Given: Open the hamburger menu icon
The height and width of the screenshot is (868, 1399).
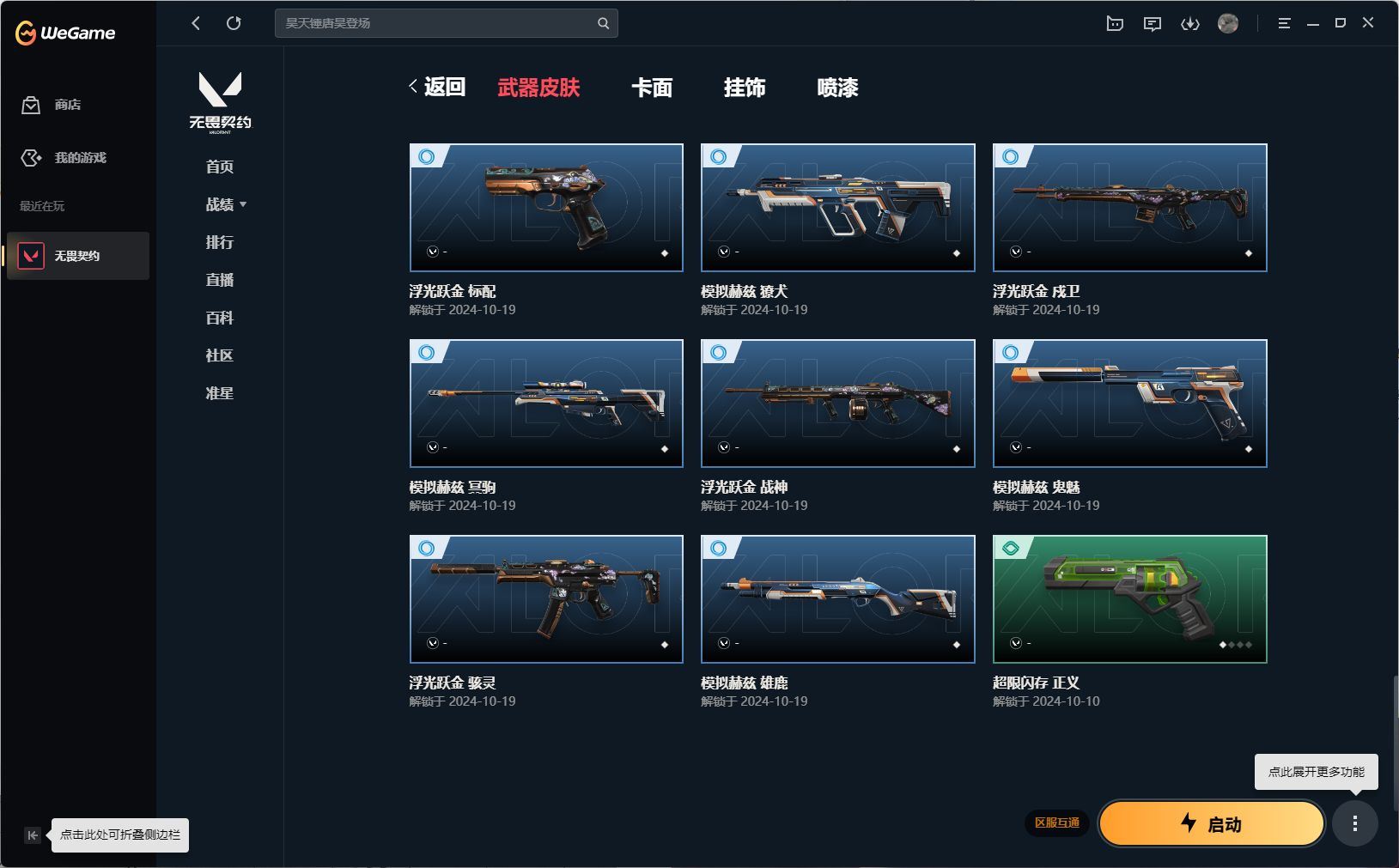Looking at the screenshot, I should click(1284, 23).
